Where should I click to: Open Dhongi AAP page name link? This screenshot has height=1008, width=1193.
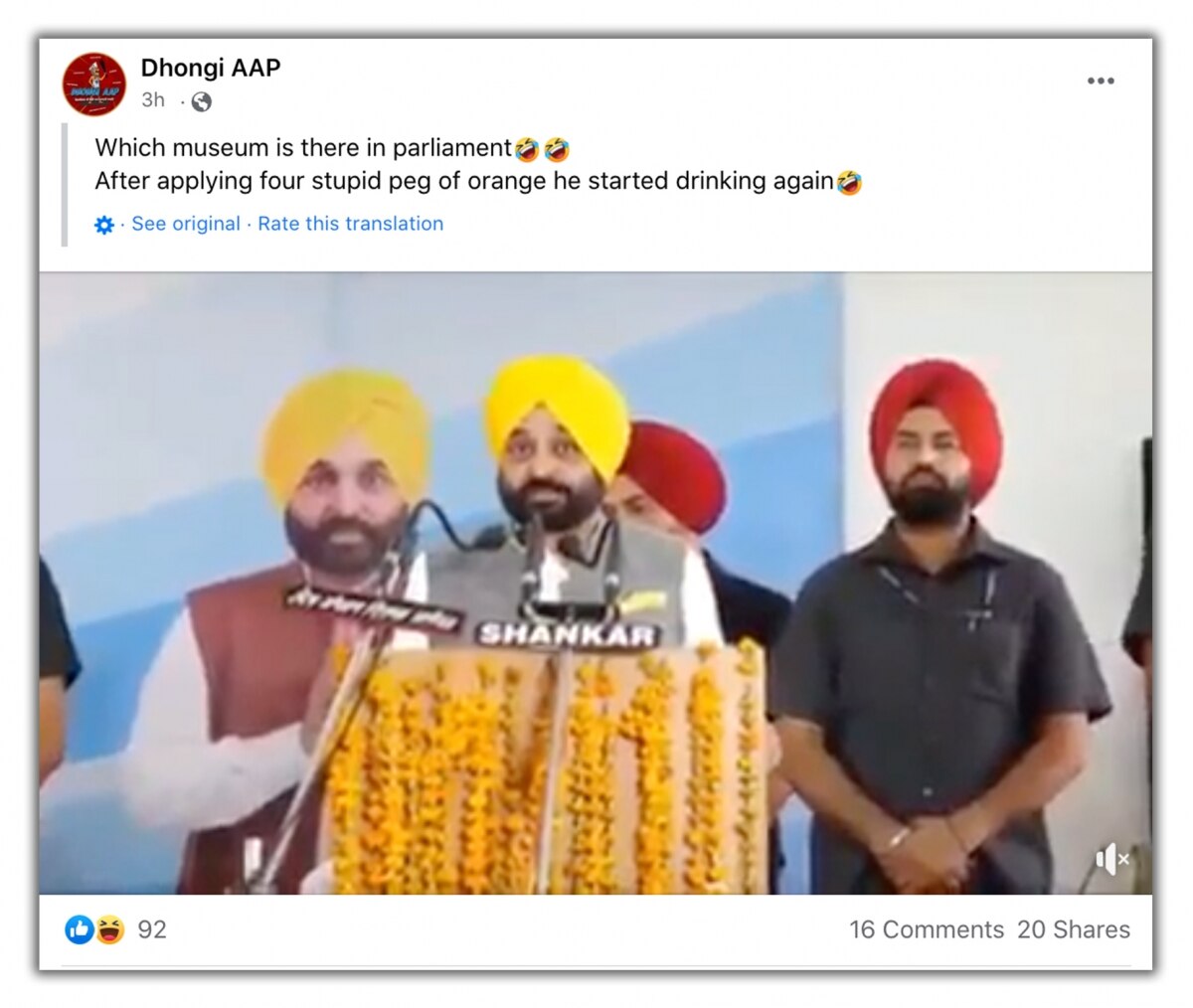pyautogui.click(x=211, y=68)
